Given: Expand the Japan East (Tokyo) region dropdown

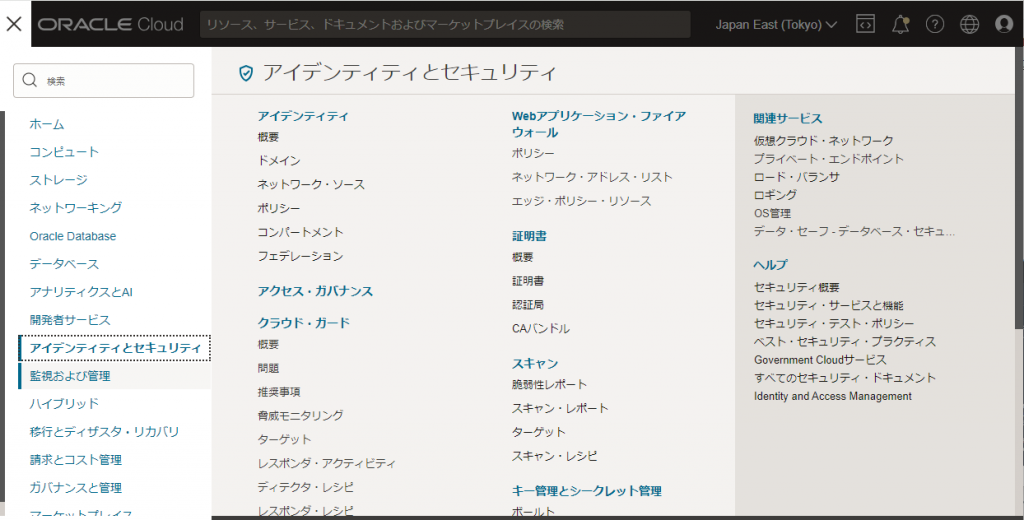Looking at the screenshot, I should [x=776, y=25].
